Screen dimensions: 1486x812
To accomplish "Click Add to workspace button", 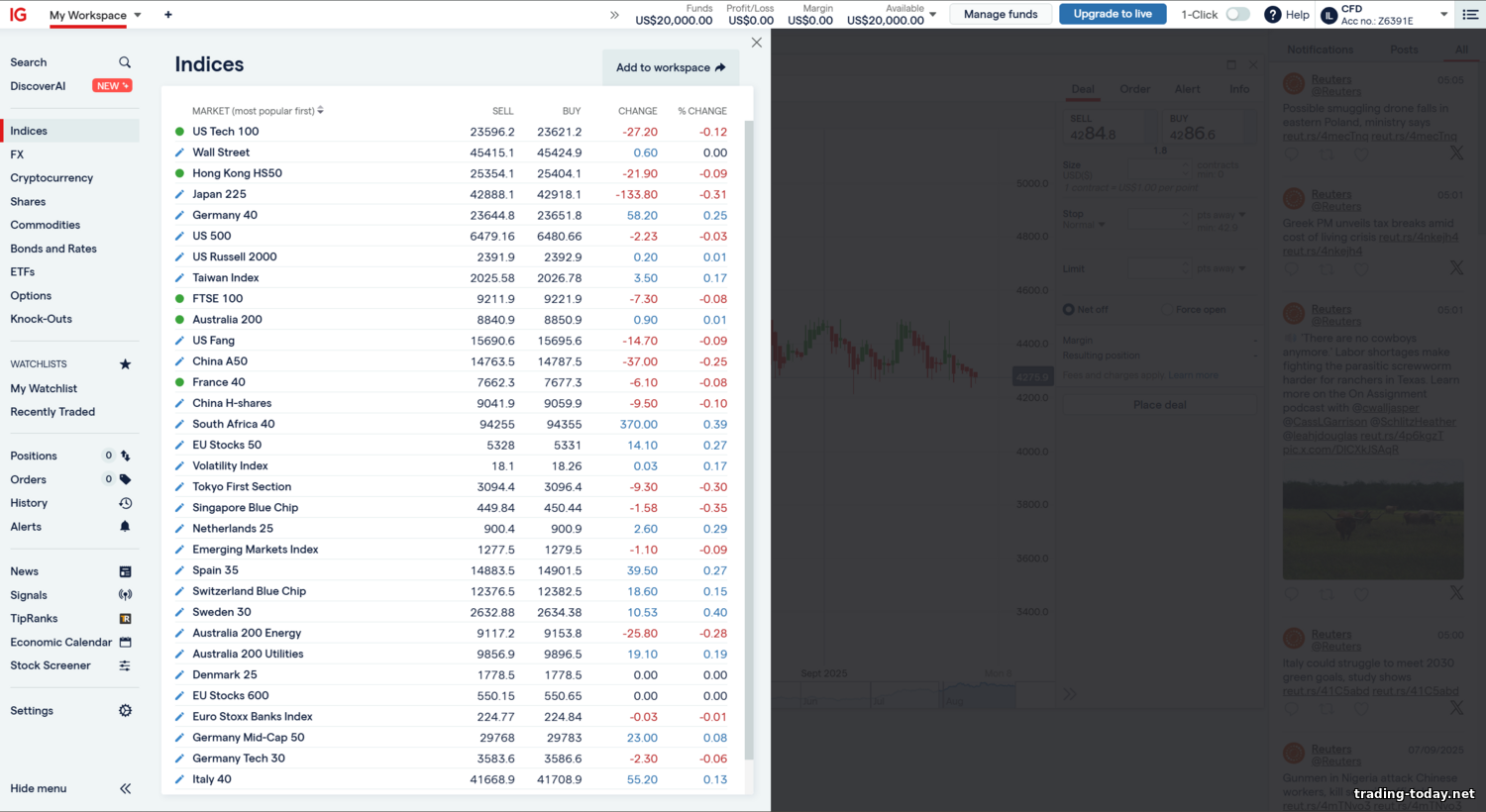I will (x=671, y=67).
